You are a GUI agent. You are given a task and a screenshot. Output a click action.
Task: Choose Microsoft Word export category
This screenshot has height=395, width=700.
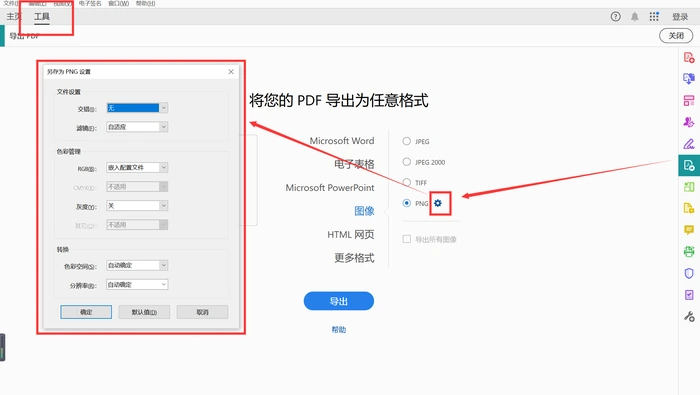pos(342,141)
